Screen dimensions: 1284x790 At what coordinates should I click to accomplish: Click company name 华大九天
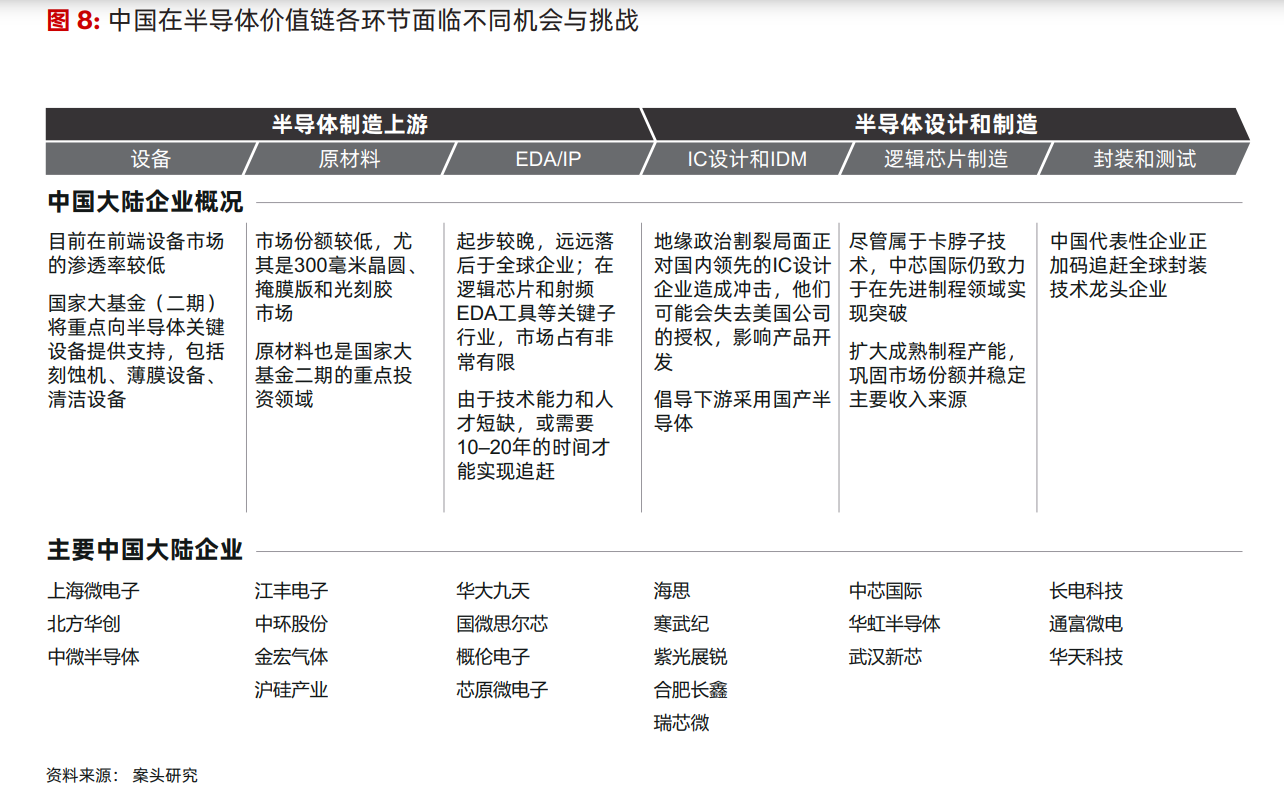coord(494,591)
